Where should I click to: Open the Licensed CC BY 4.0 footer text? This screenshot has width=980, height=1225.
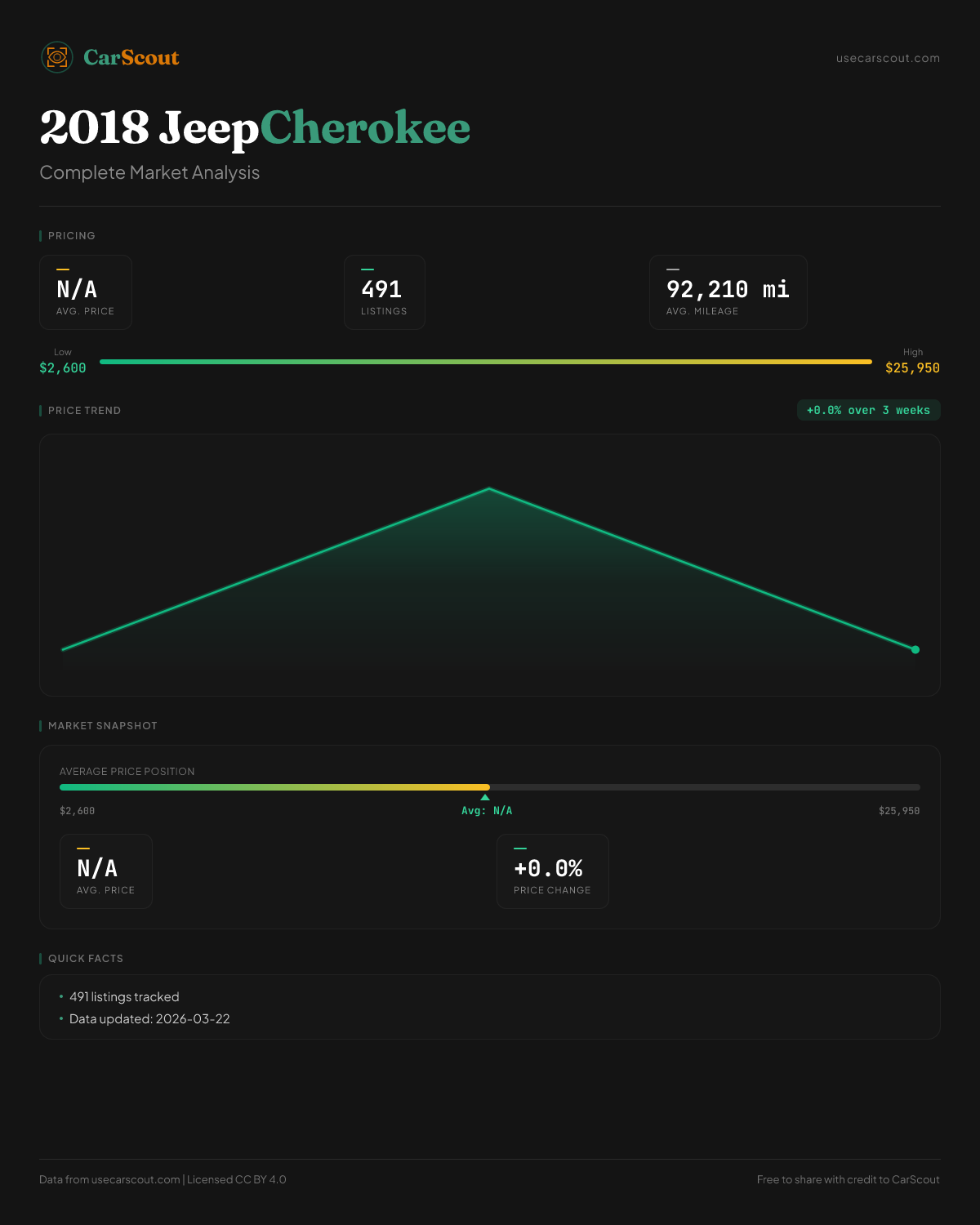pos(236,1179)
